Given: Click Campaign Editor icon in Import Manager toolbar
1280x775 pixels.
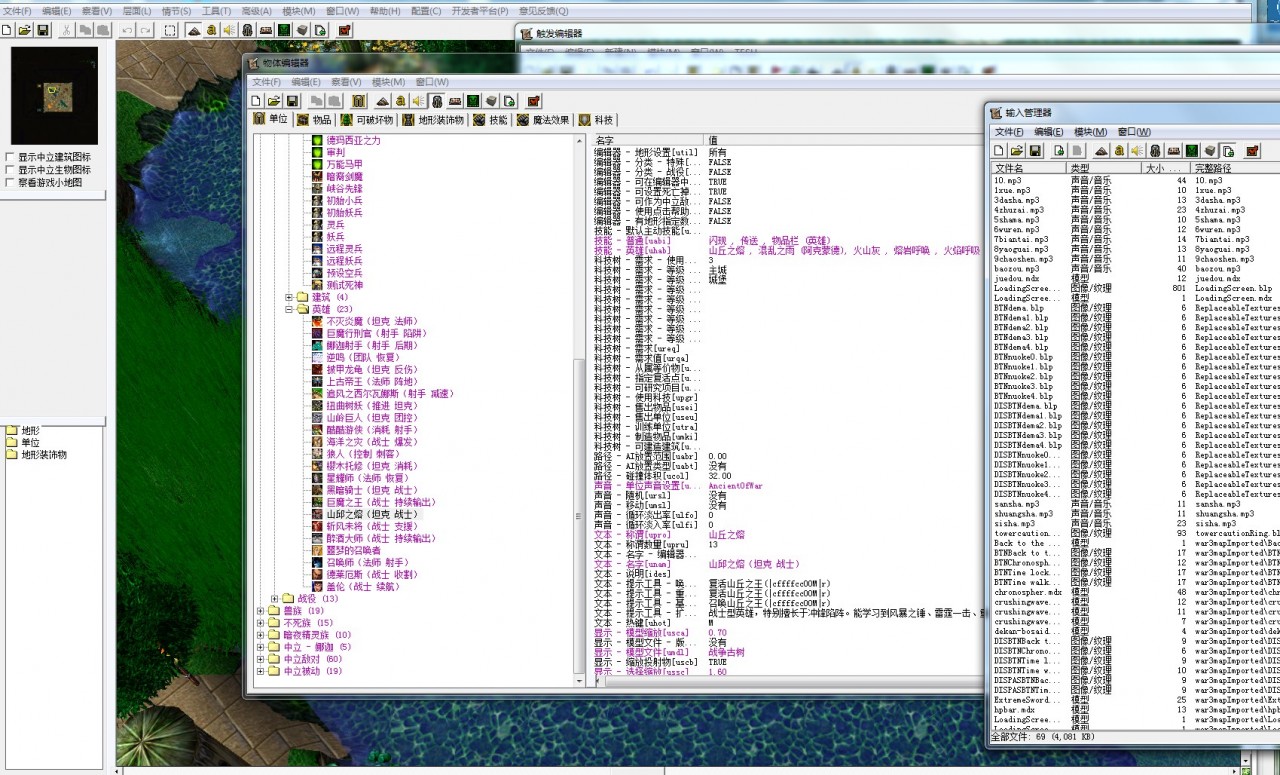Looking at the screenshot, I should click(1173, 151).
